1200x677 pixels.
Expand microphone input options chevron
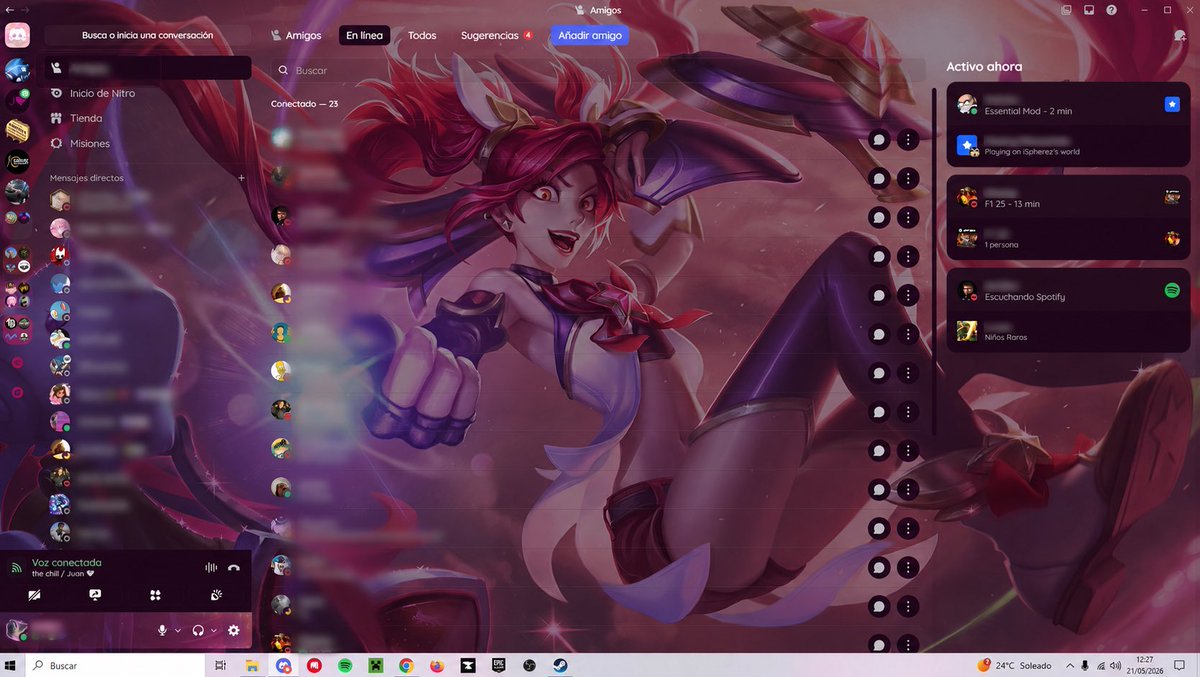[178, 631]
